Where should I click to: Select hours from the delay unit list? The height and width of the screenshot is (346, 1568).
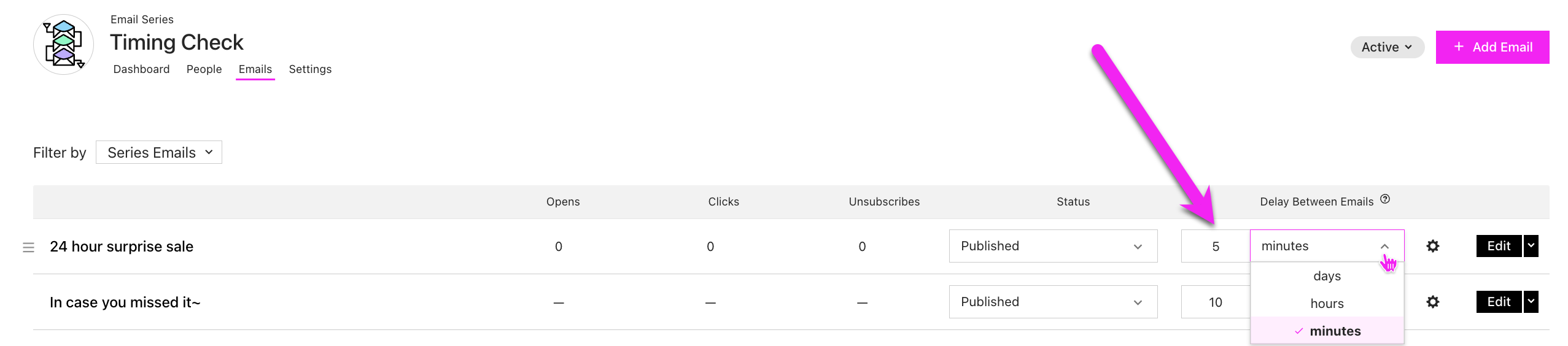coord(1327,304)
